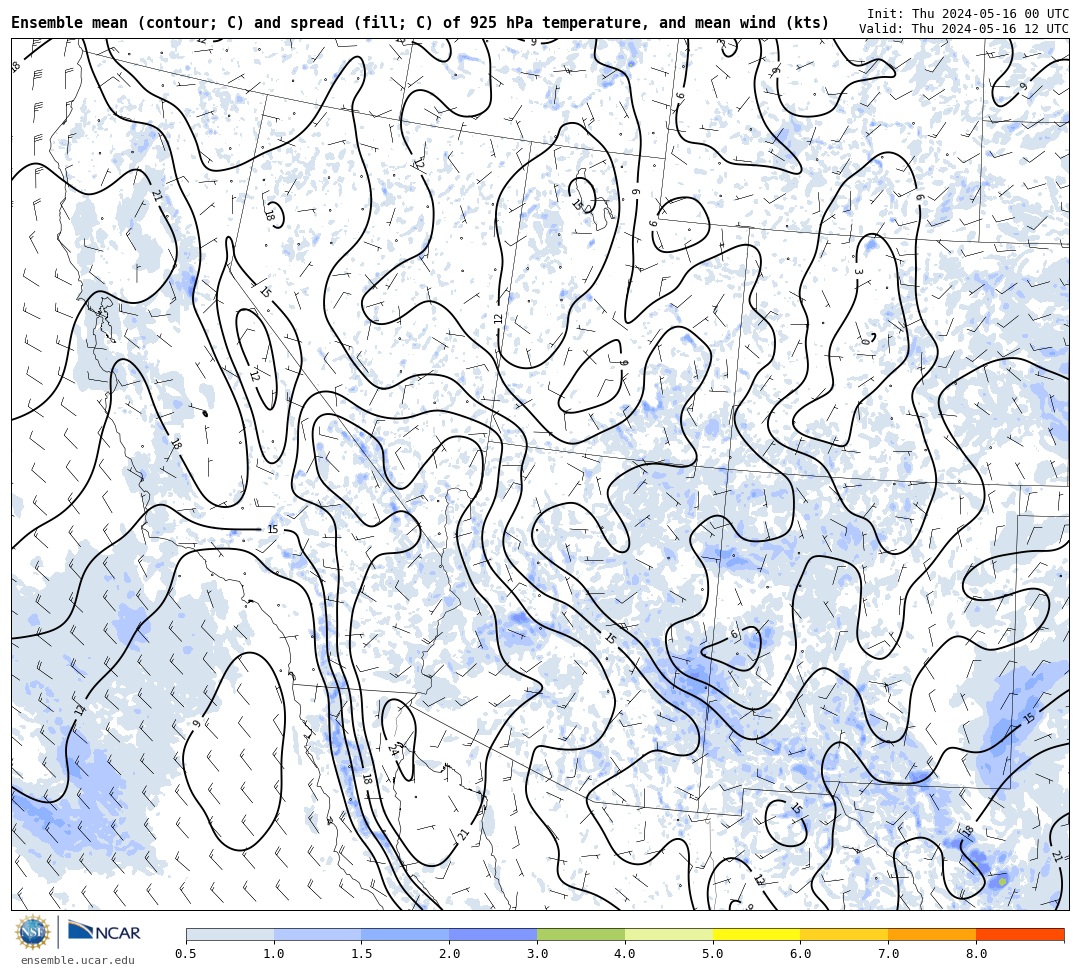
Task: Click the 1.0 colorbar tick label
Action: pos(274,954)
